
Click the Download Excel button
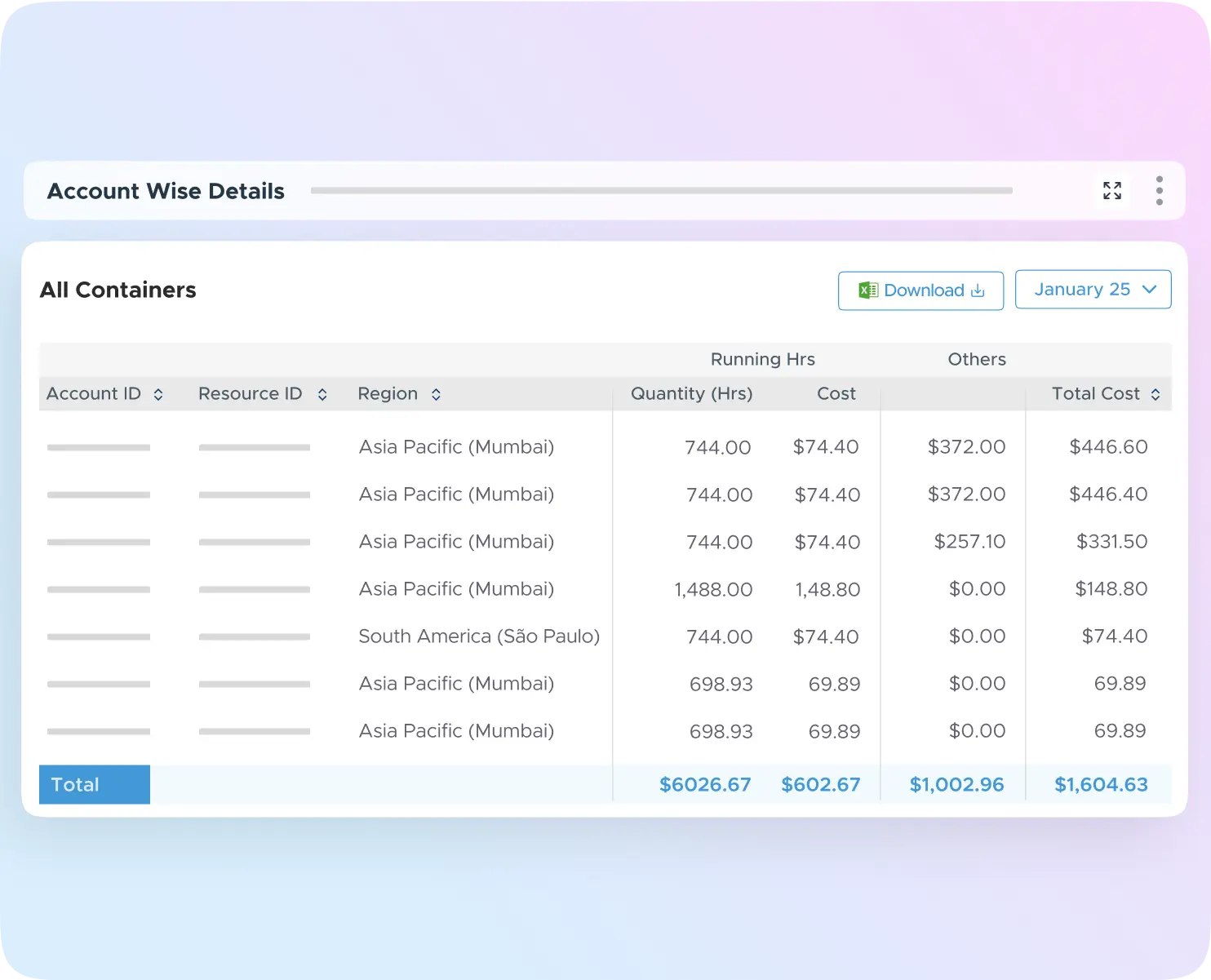pos(920,290)
